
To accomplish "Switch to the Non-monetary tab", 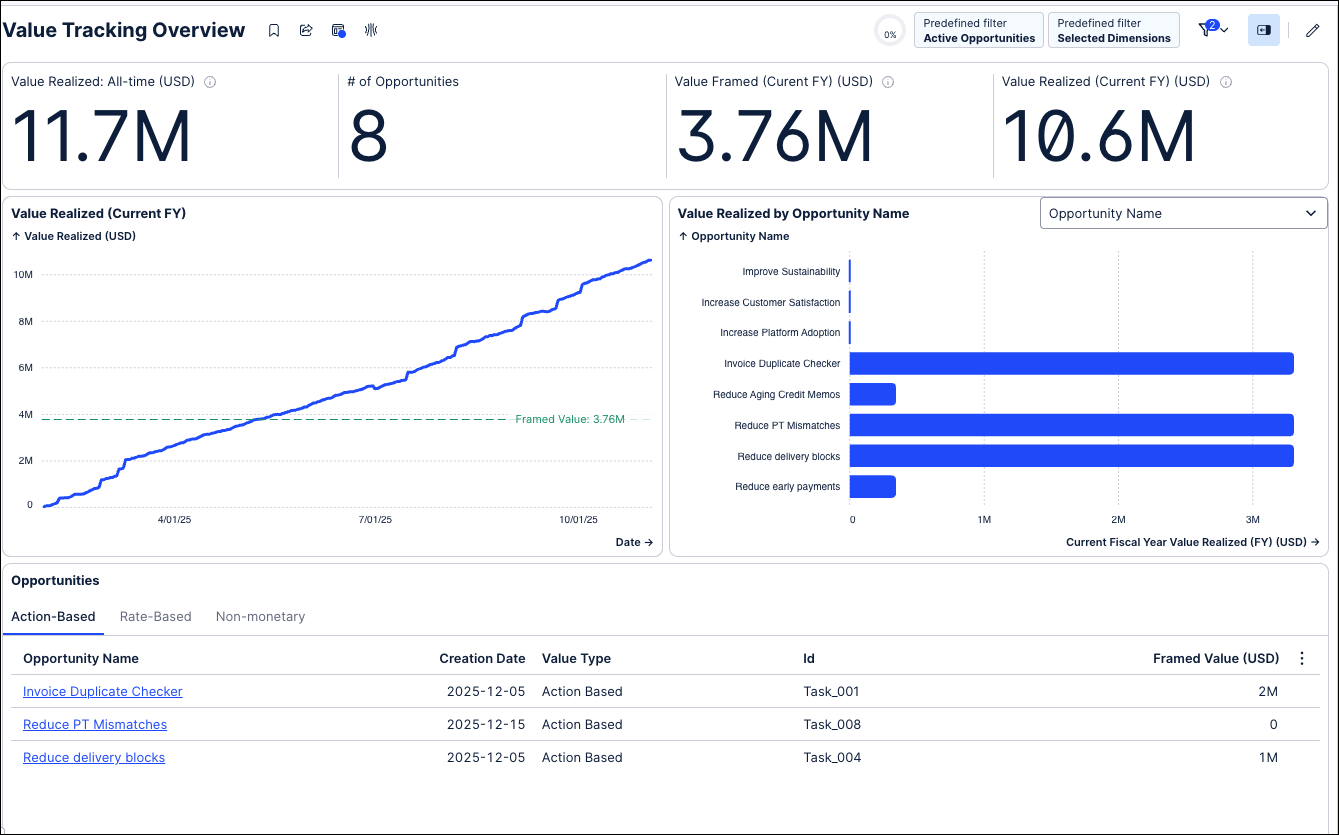I will [x=260, y=616].
